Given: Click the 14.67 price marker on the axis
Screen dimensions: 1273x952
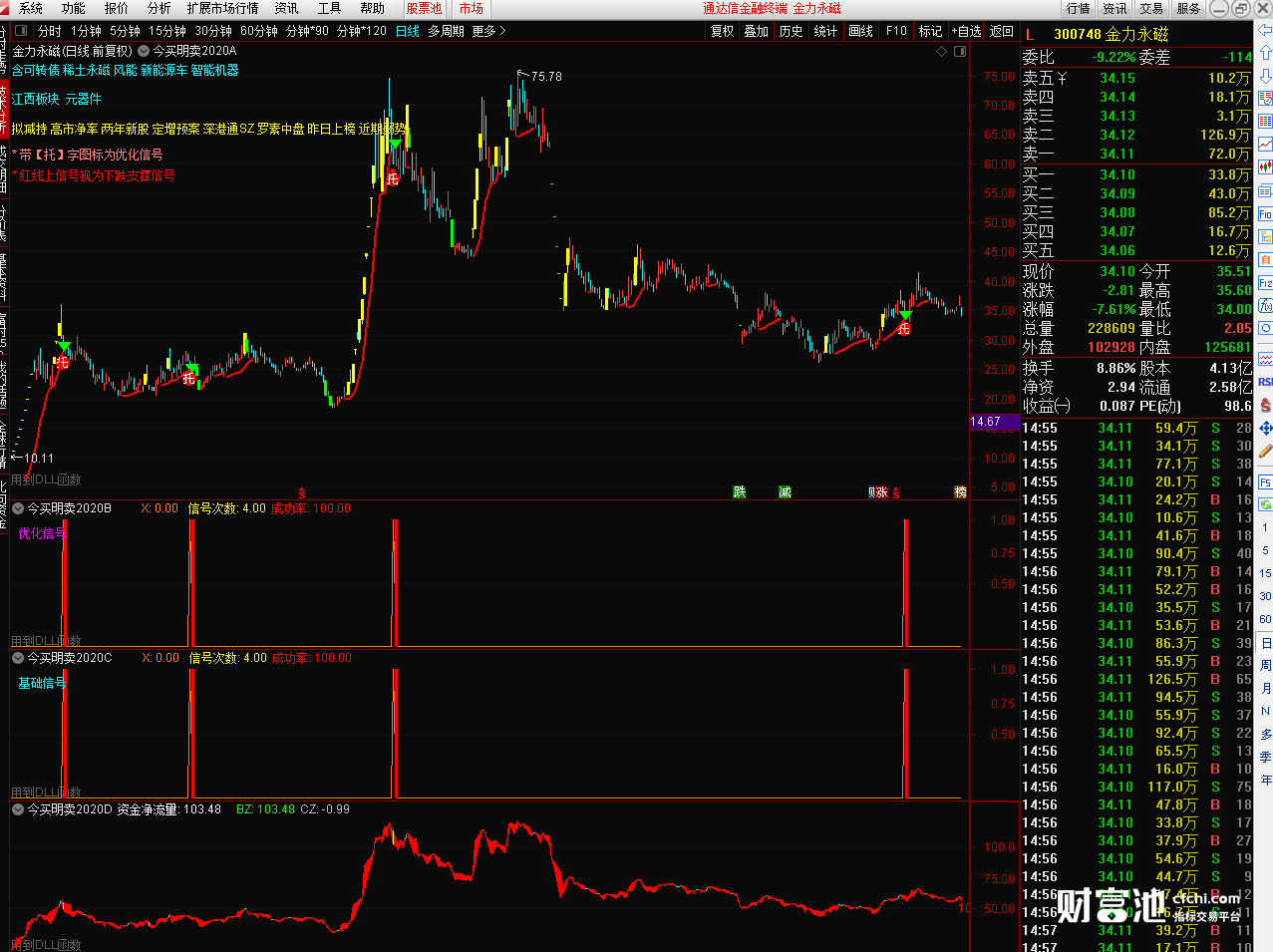Looking at the screenshot, I should pyautogui.click(x=994, y=422).
